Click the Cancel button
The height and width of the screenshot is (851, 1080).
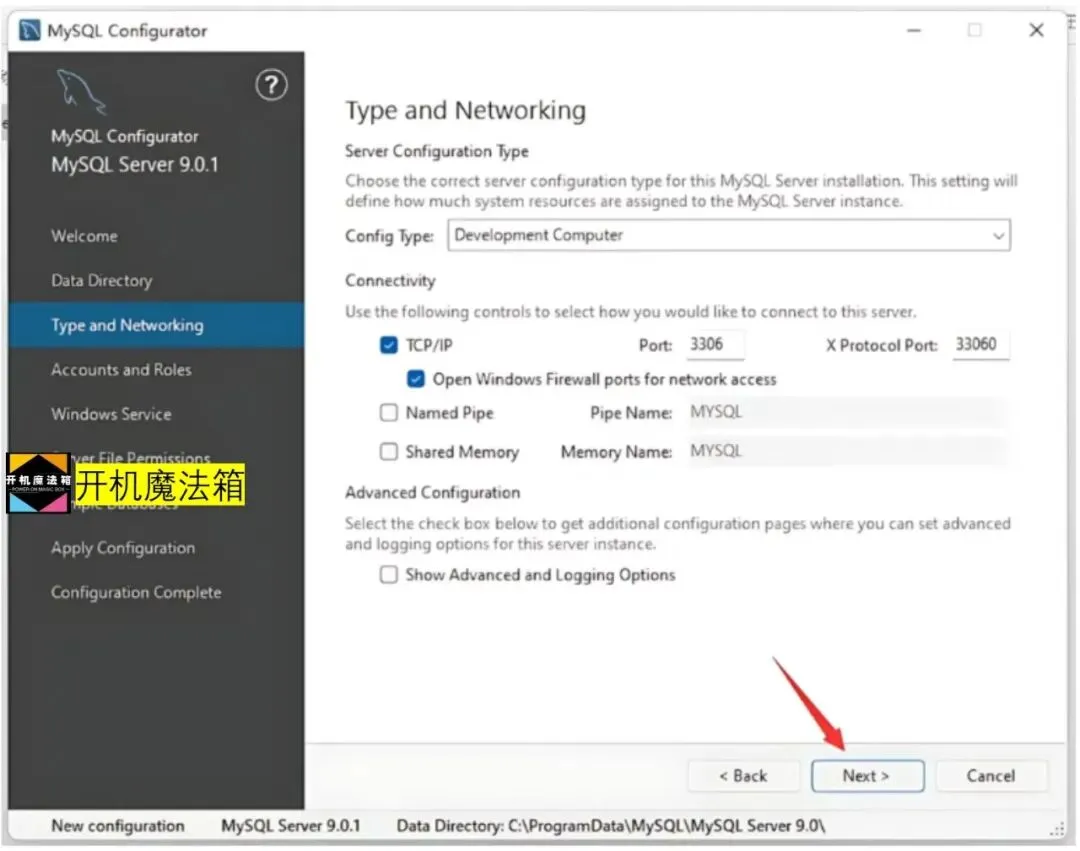coord(991,776)
